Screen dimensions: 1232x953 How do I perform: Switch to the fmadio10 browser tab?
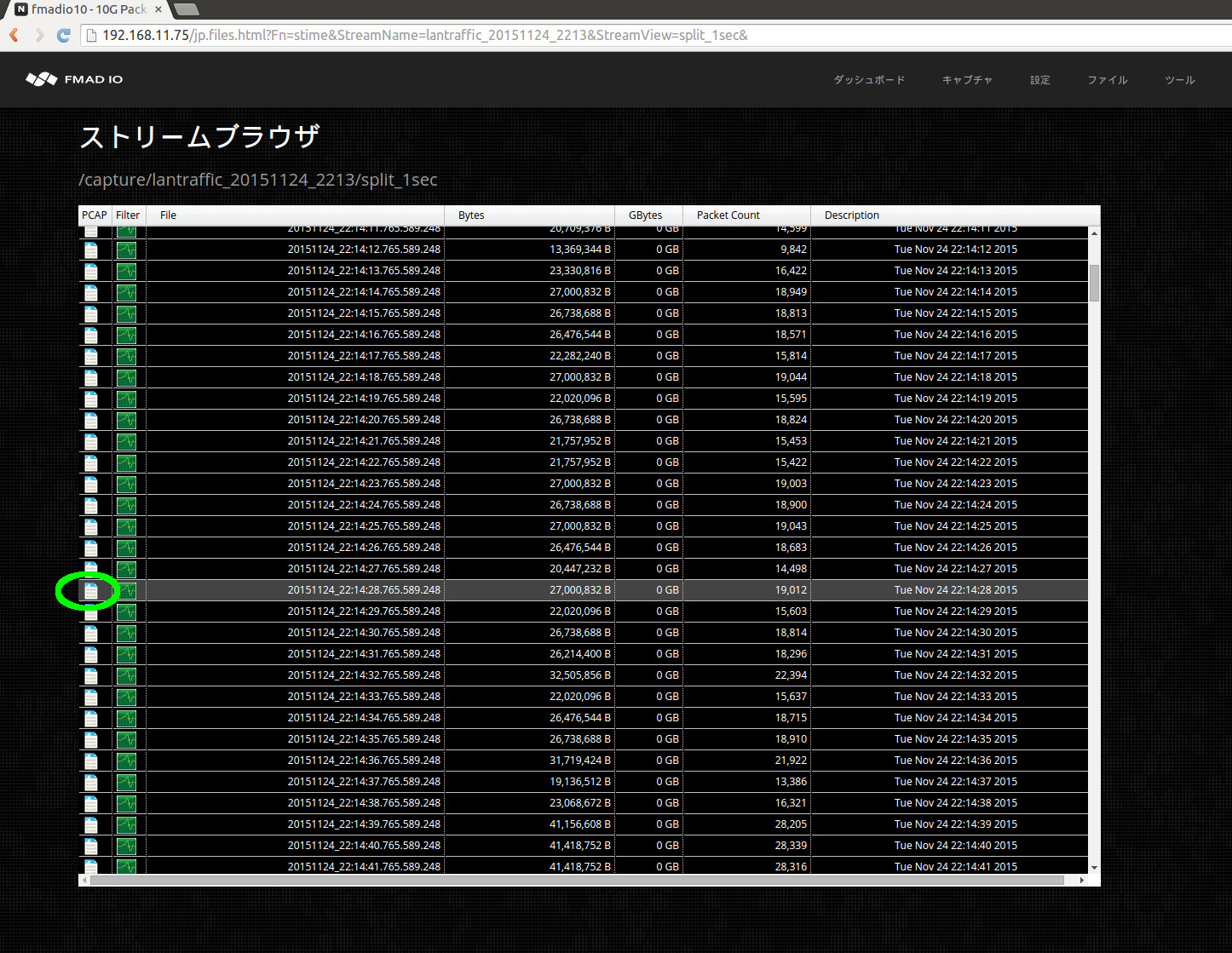[81, 10]
